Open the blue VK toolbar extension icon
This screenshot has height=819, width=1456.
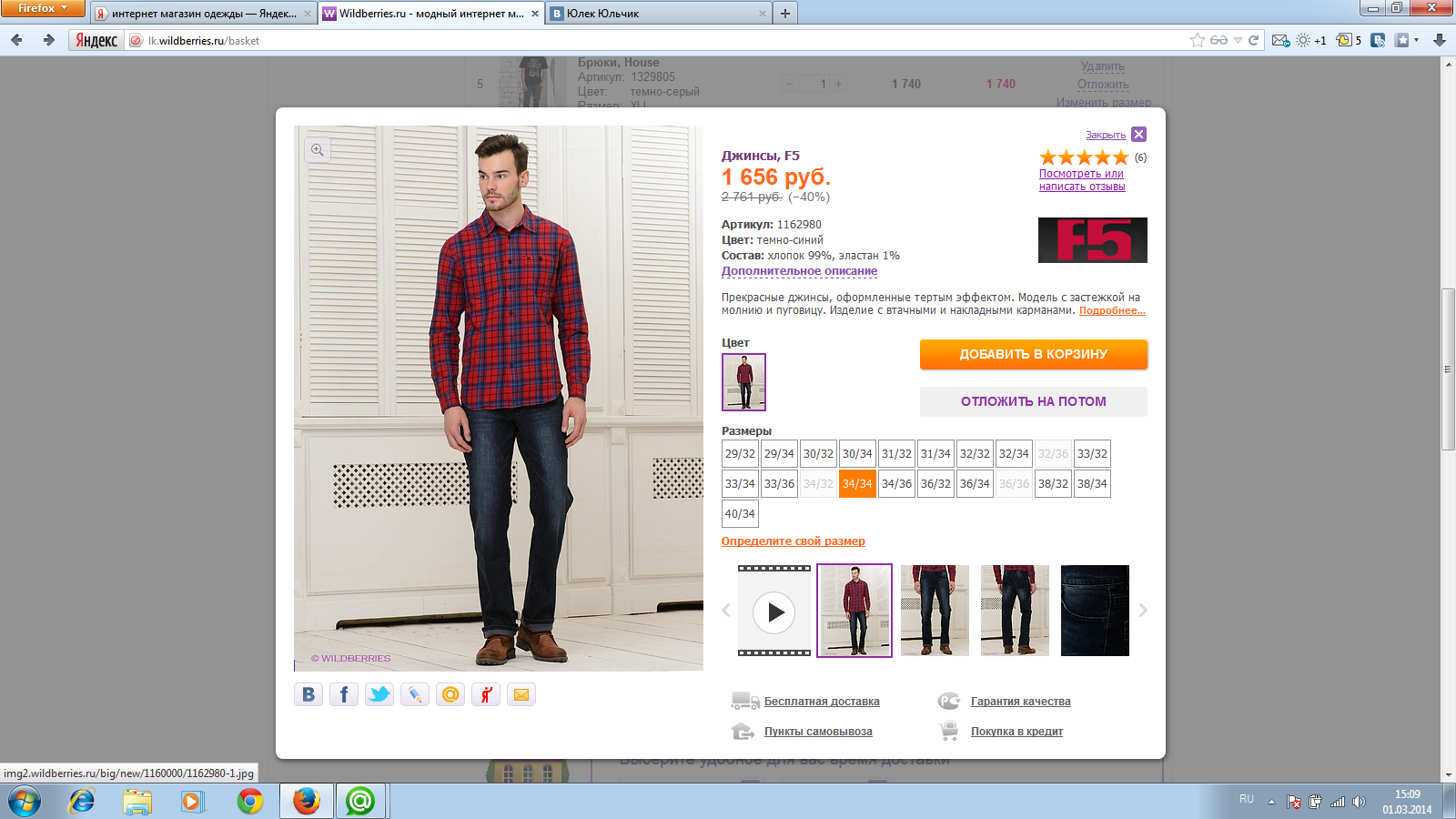coord(1378,40)
